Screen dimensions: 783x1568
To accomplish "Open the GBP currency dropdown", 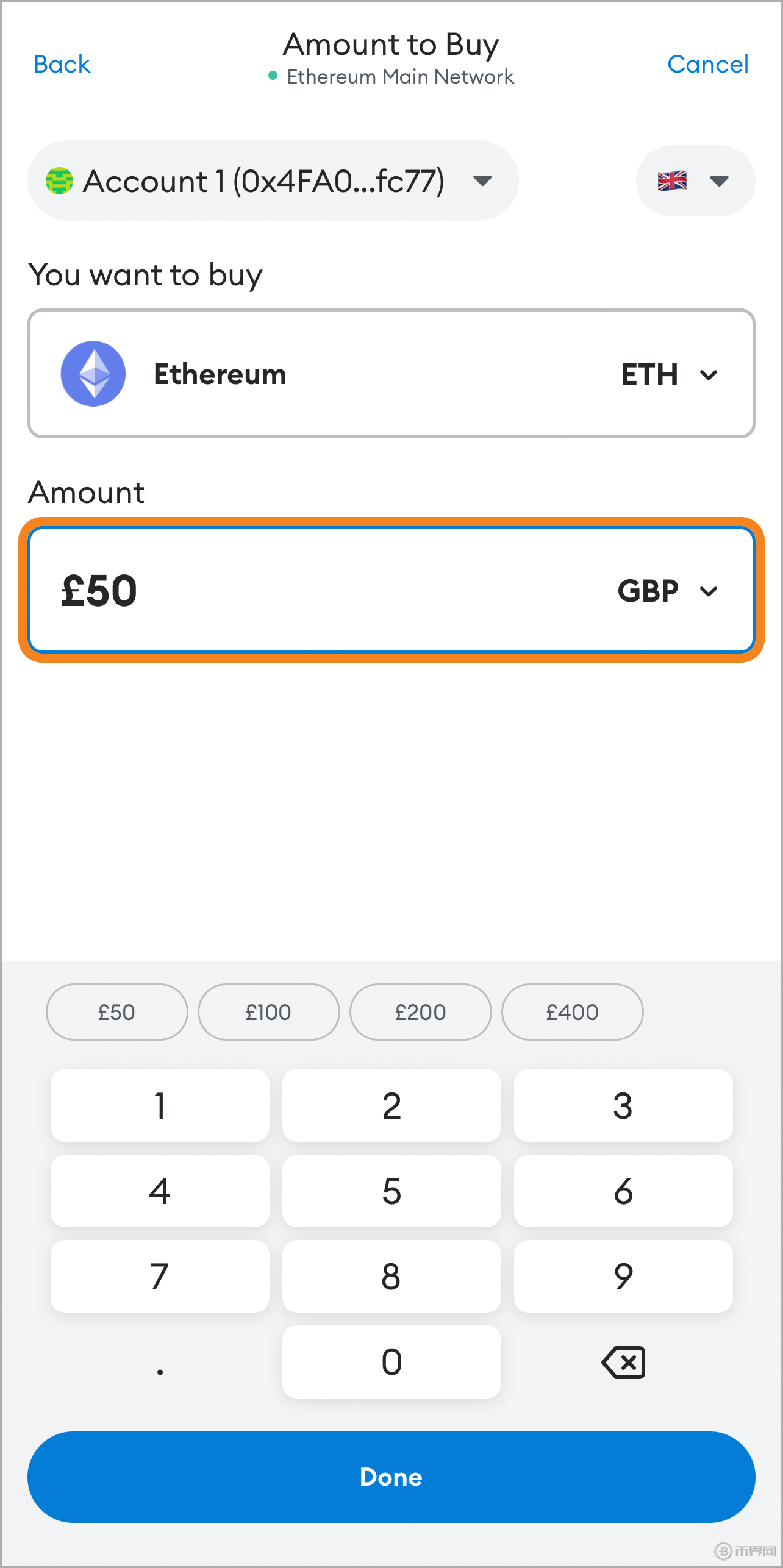I will [x=668, y=591].
